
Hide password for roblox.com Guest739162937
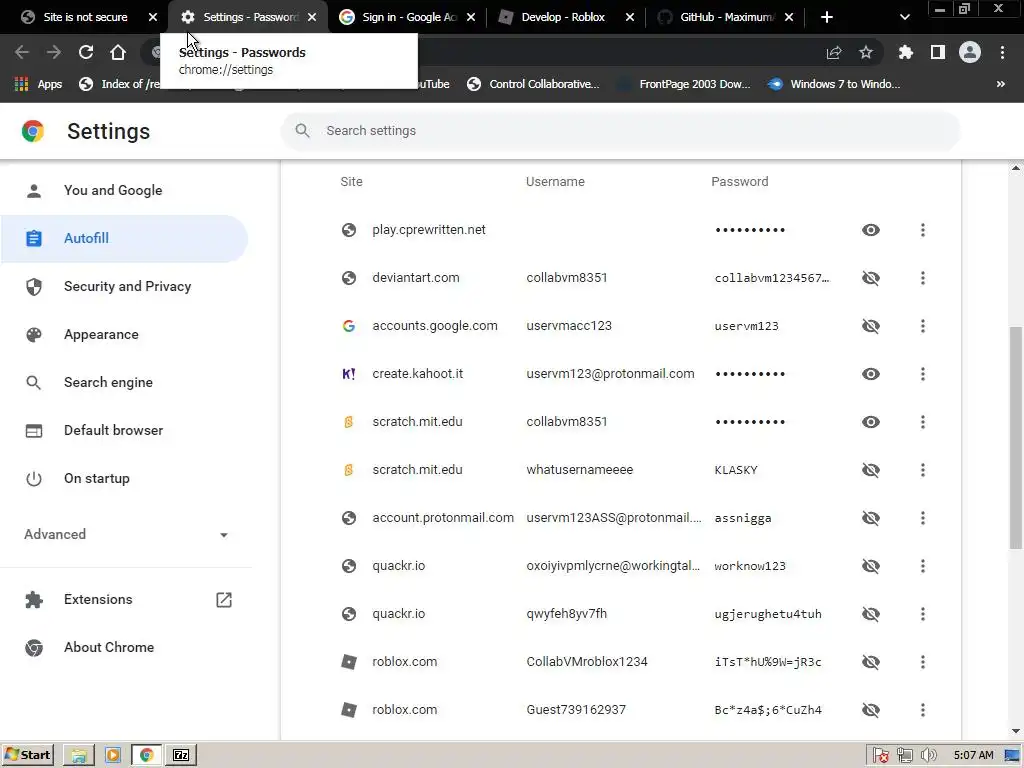pos(871,710)
